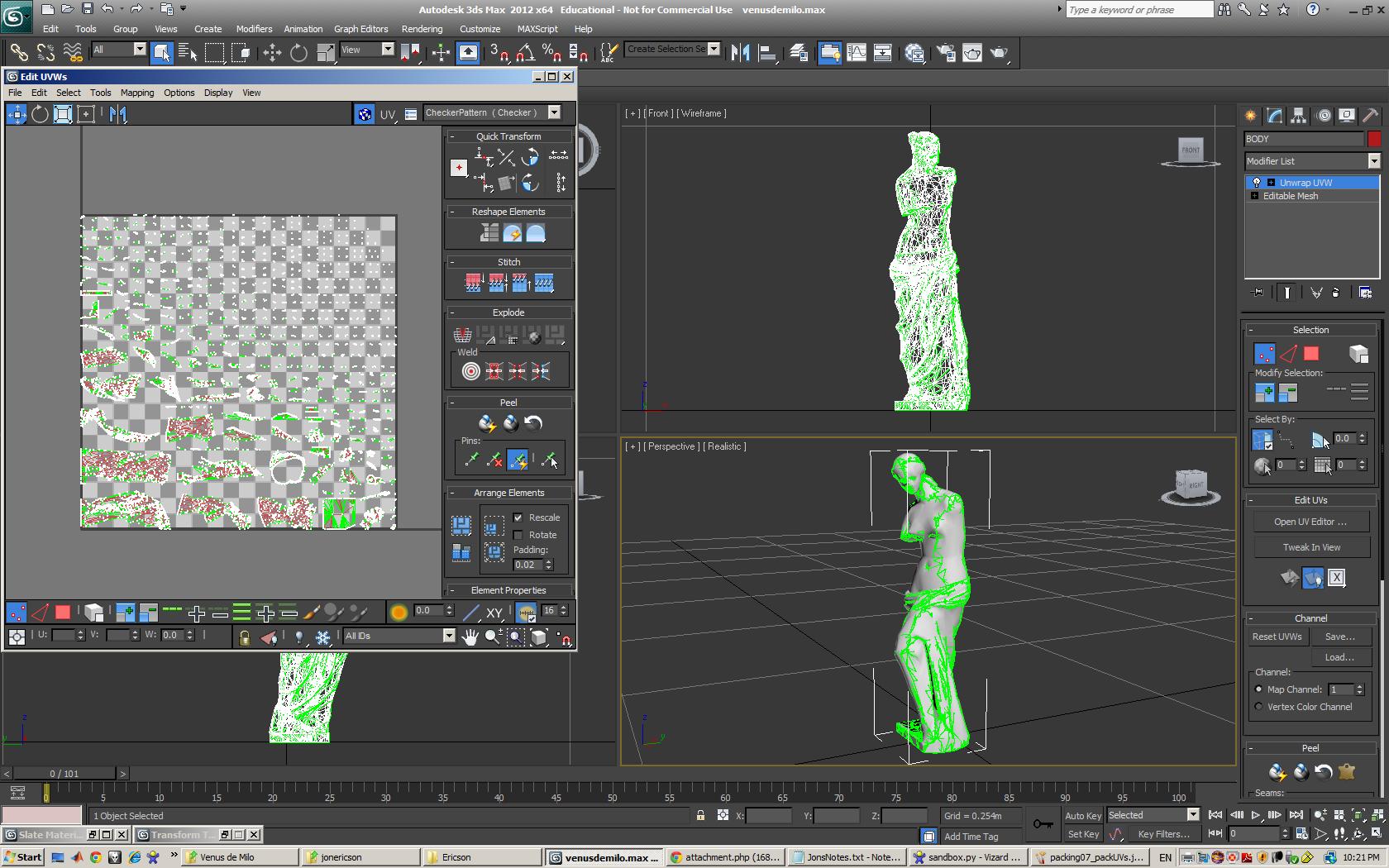
Task: Select Vertex sub-object mode in Selection rollout
Action: tap(1264, 354)
